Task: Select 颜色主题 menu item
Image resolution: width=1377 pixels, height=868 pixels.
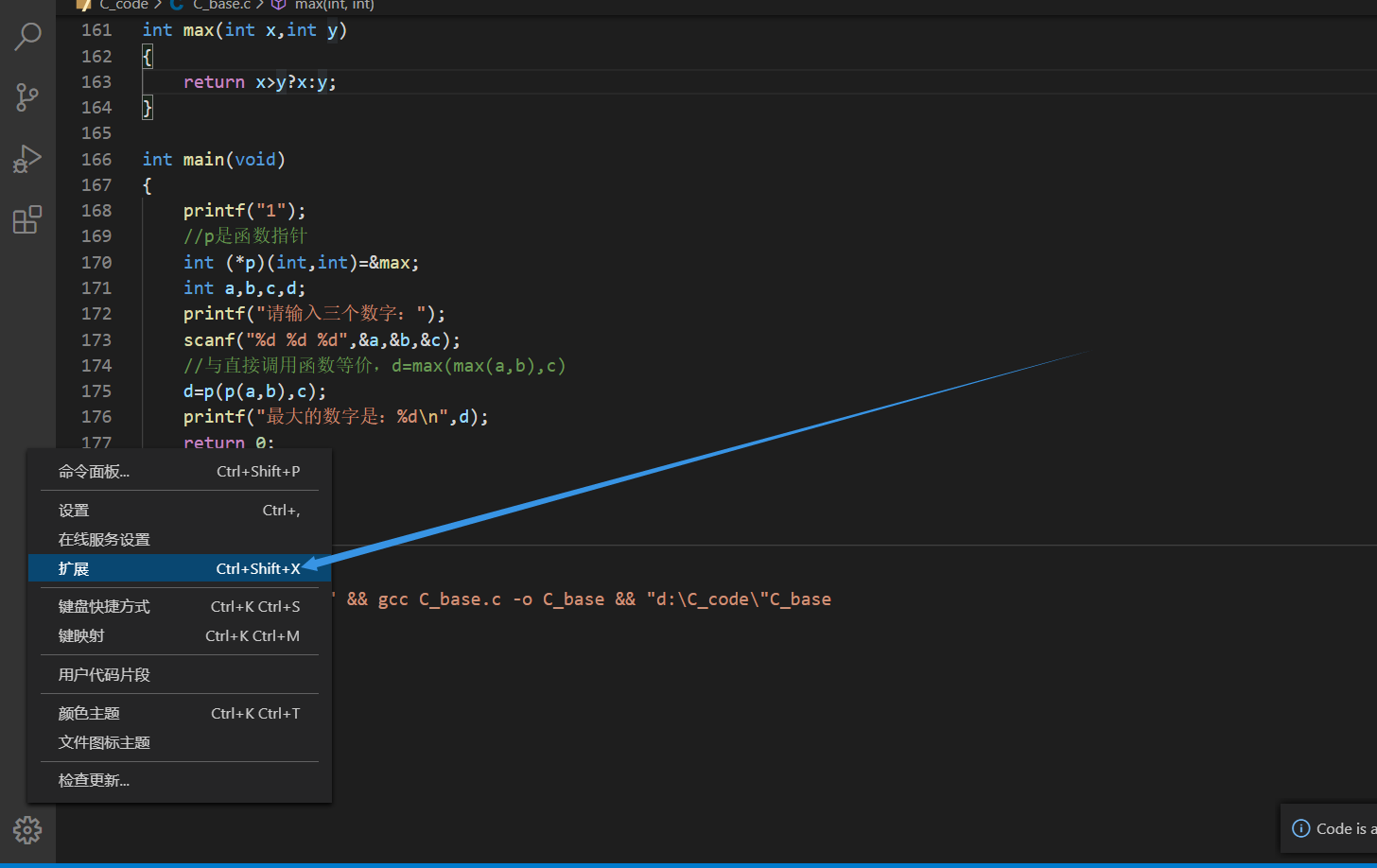Action: point(180,713)
